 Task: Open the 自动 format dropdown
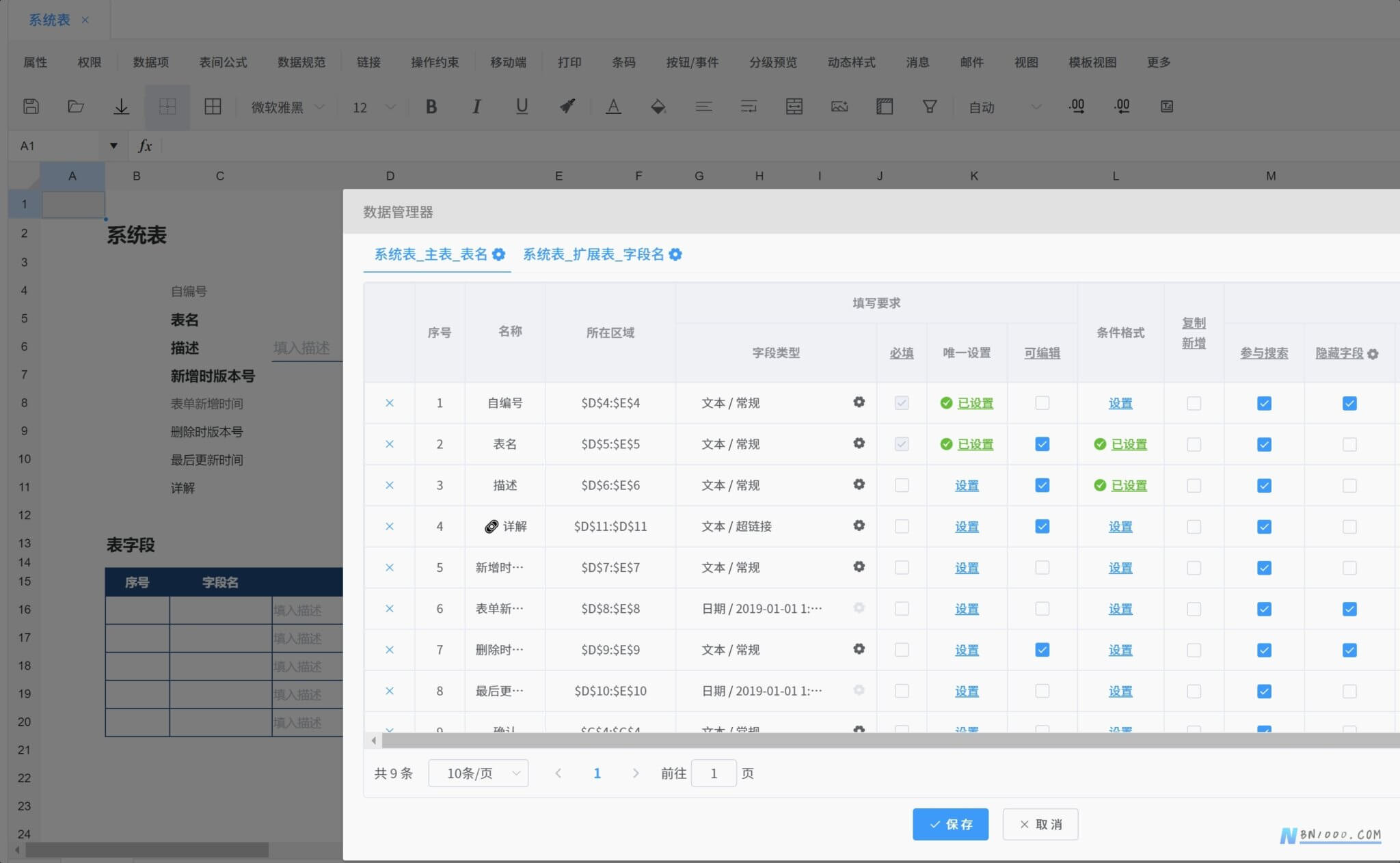point(1005,107)
